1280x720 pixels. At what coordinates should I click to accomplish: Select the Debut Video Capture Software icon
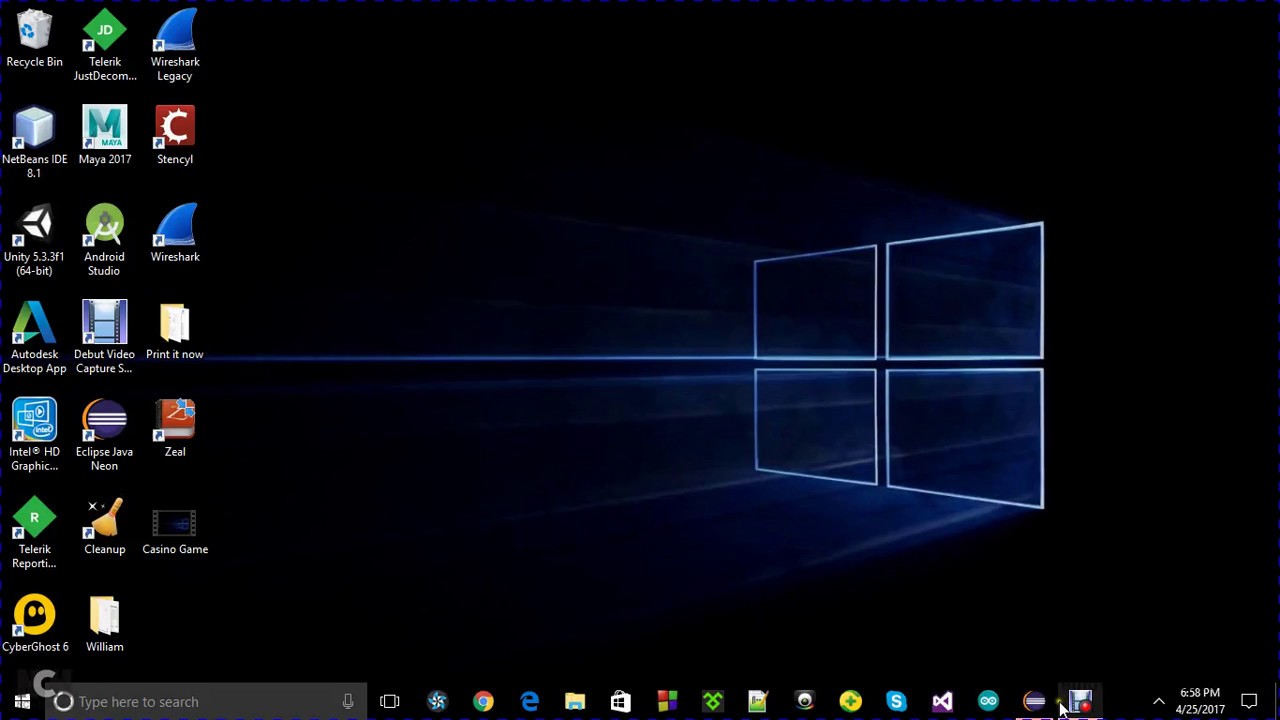coord(104,338)
